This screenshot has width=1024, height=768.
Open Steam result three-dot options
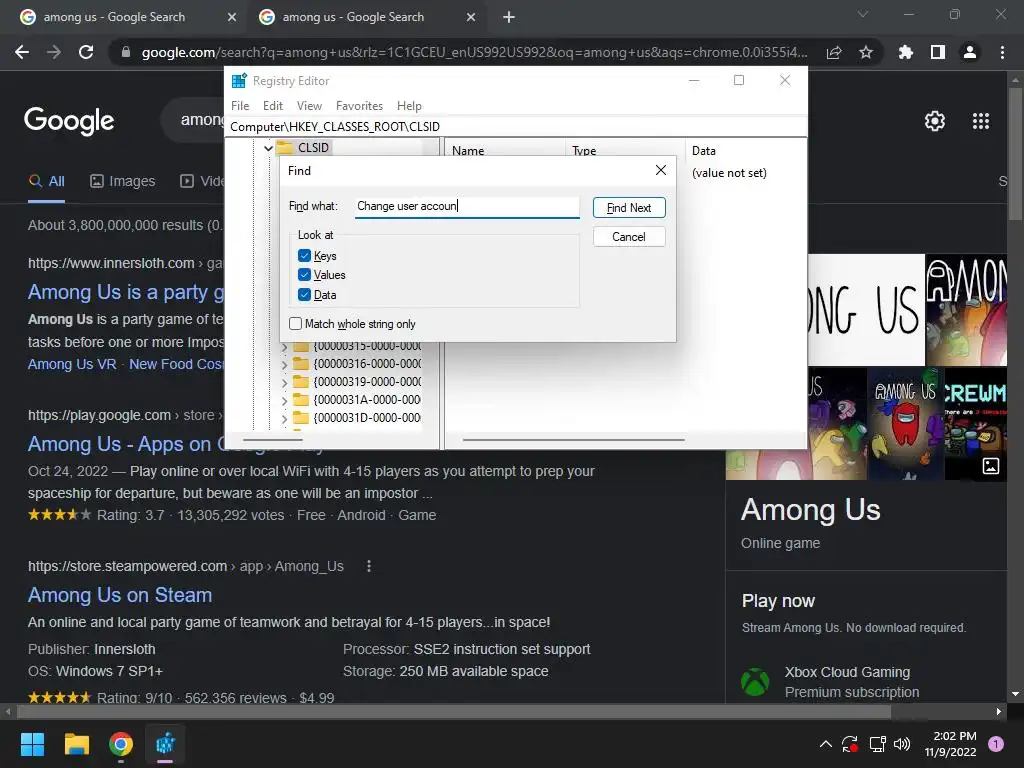(369, 566)
